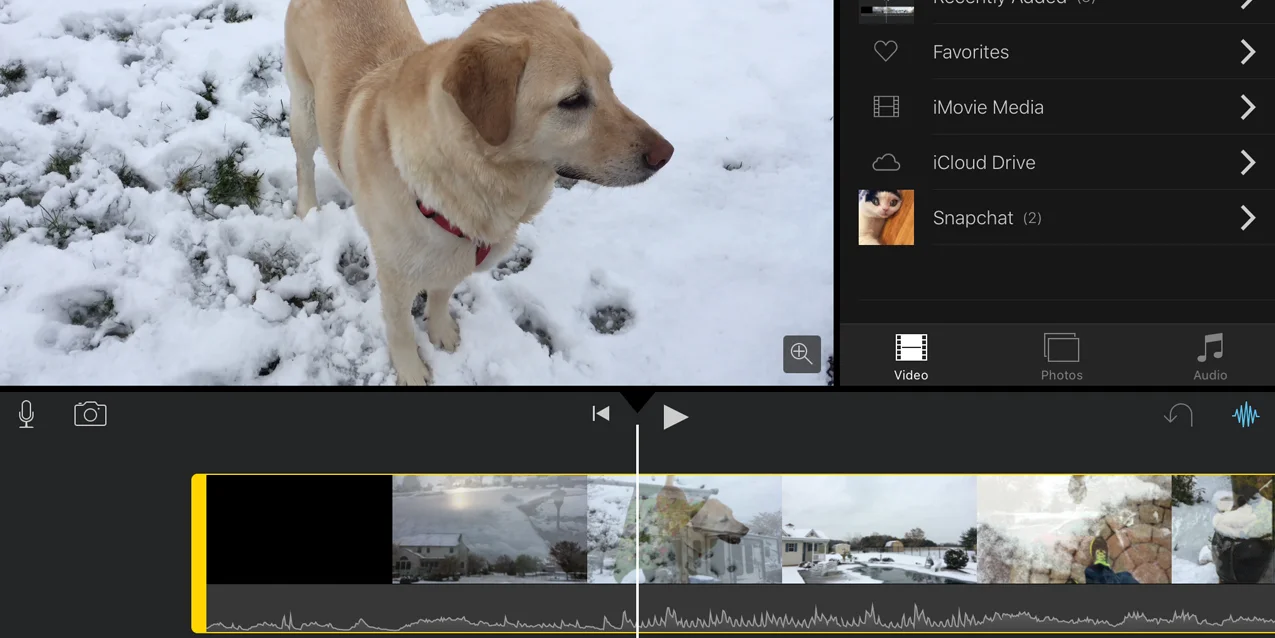Expand iMovie Media with its chevron

tap(1248, 107)
